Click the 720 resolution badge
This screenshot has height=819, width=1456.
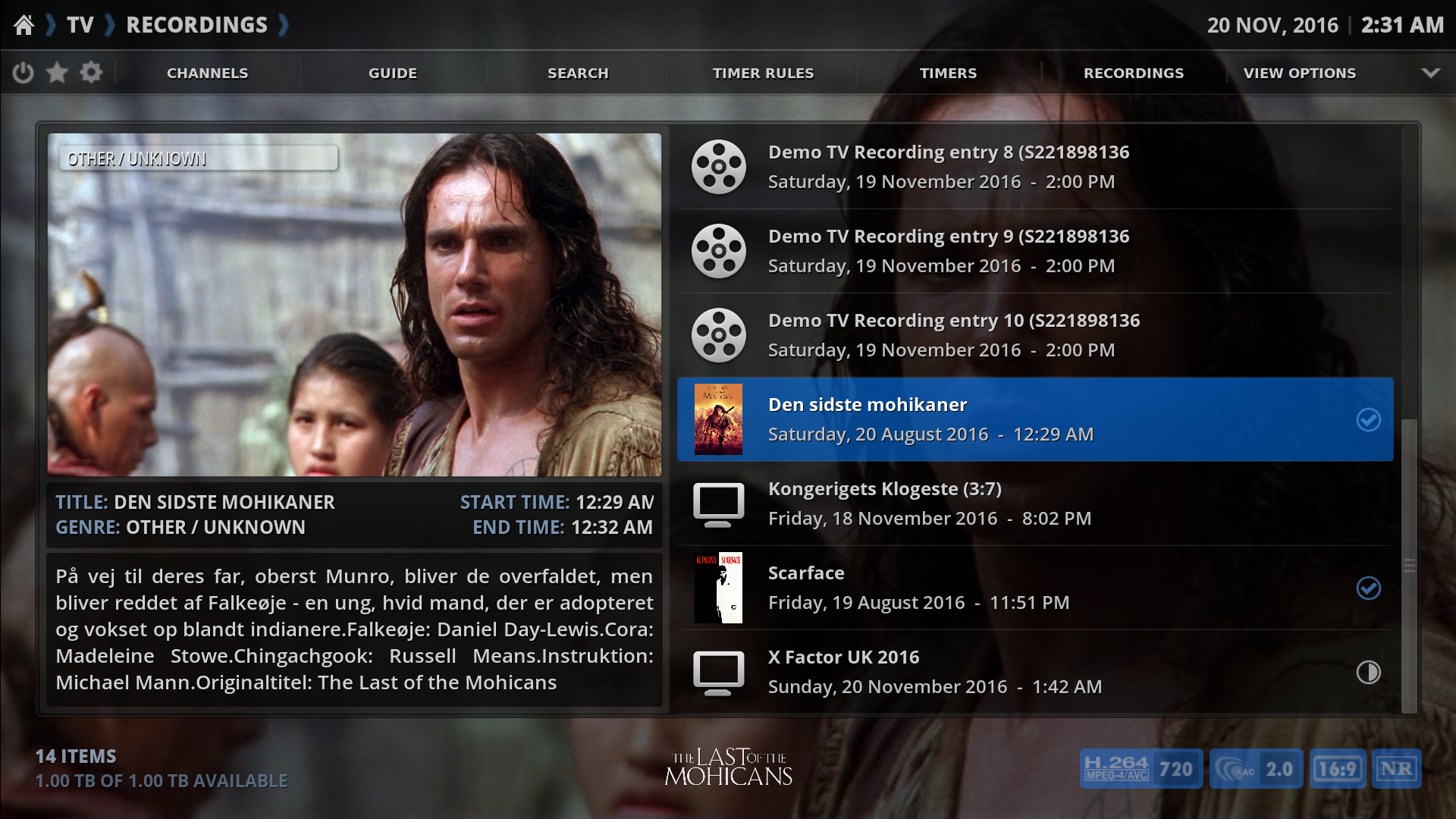pyautogui.click(x=1176, y=769)
